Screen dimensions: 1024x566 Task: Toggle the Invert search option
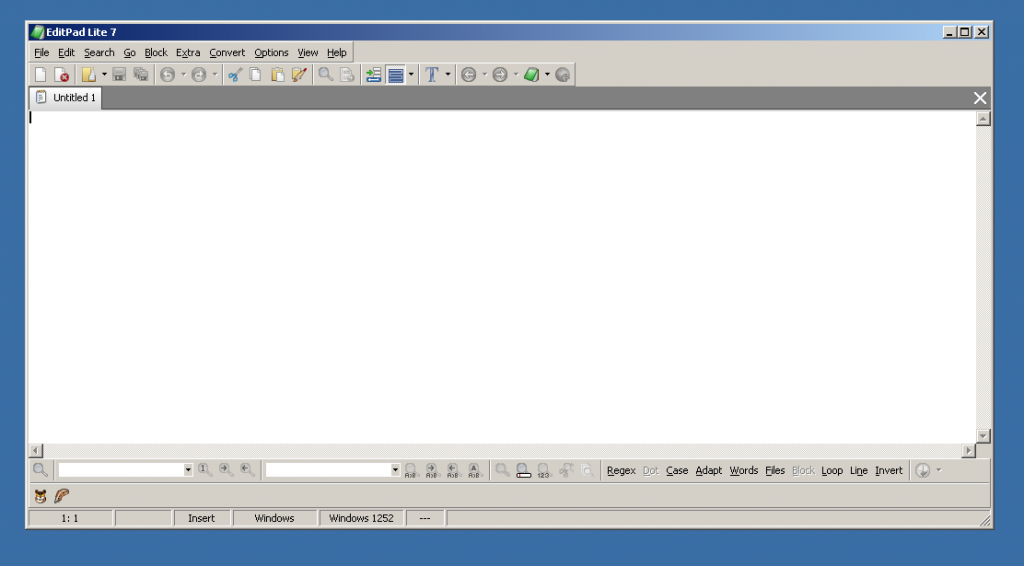889,471
